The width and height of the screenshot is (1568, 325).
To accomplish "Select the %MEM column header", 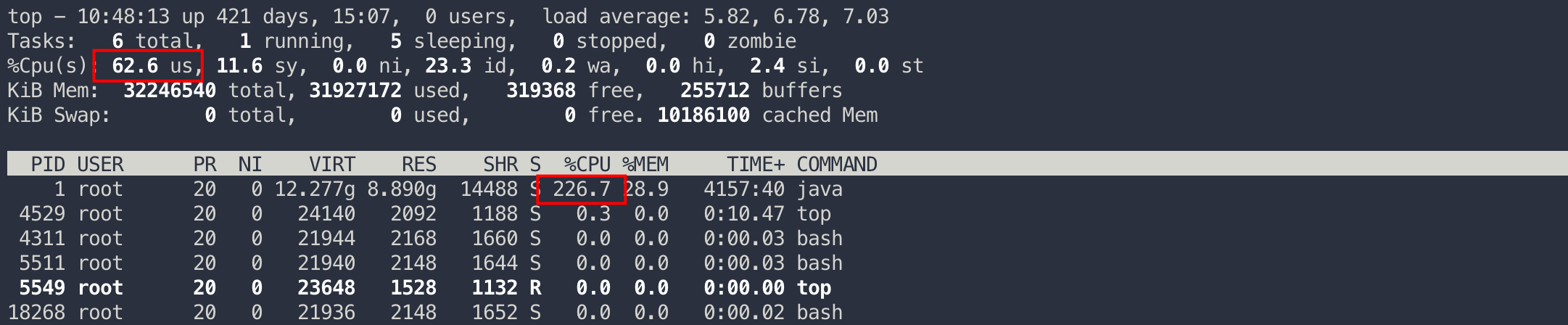I will [645, 165].
